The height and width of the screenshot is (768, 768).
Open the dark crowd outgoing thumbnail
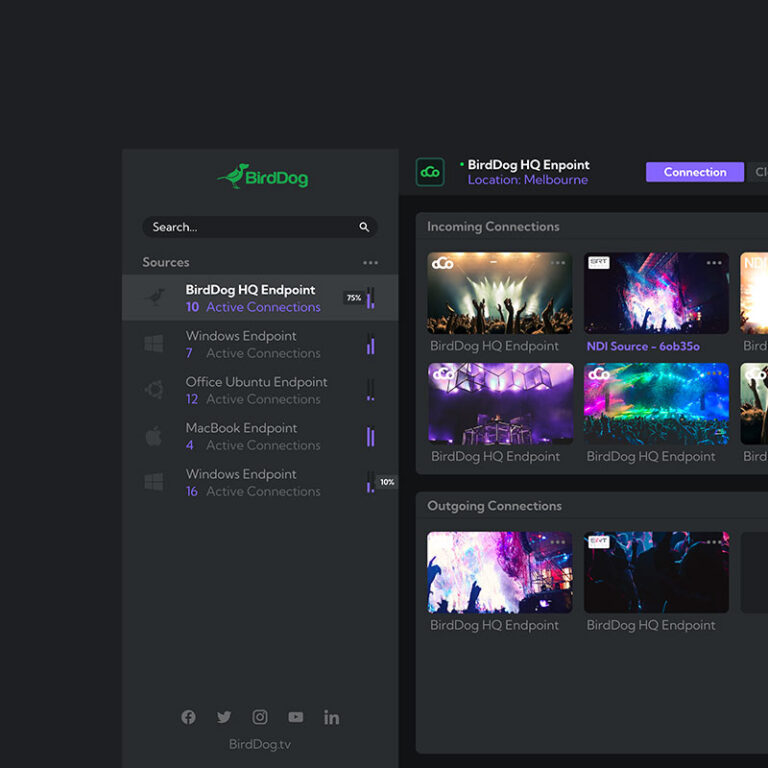point(656,573)
